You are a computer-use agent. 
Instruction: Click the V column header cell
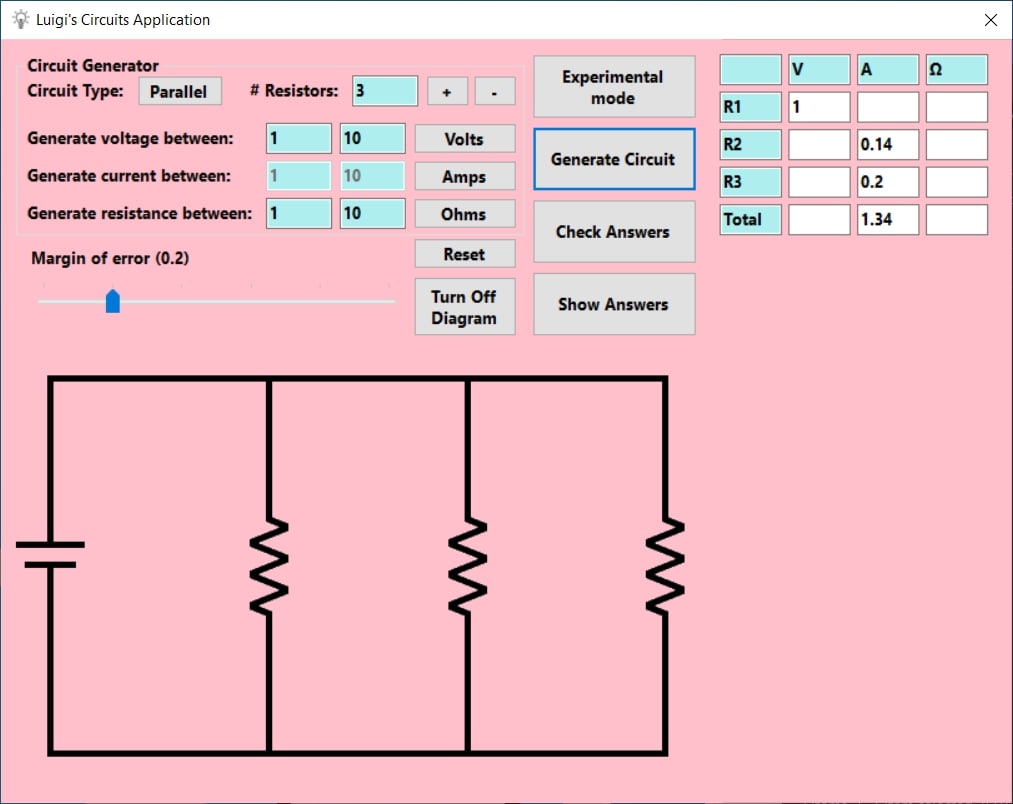[819, 69]
